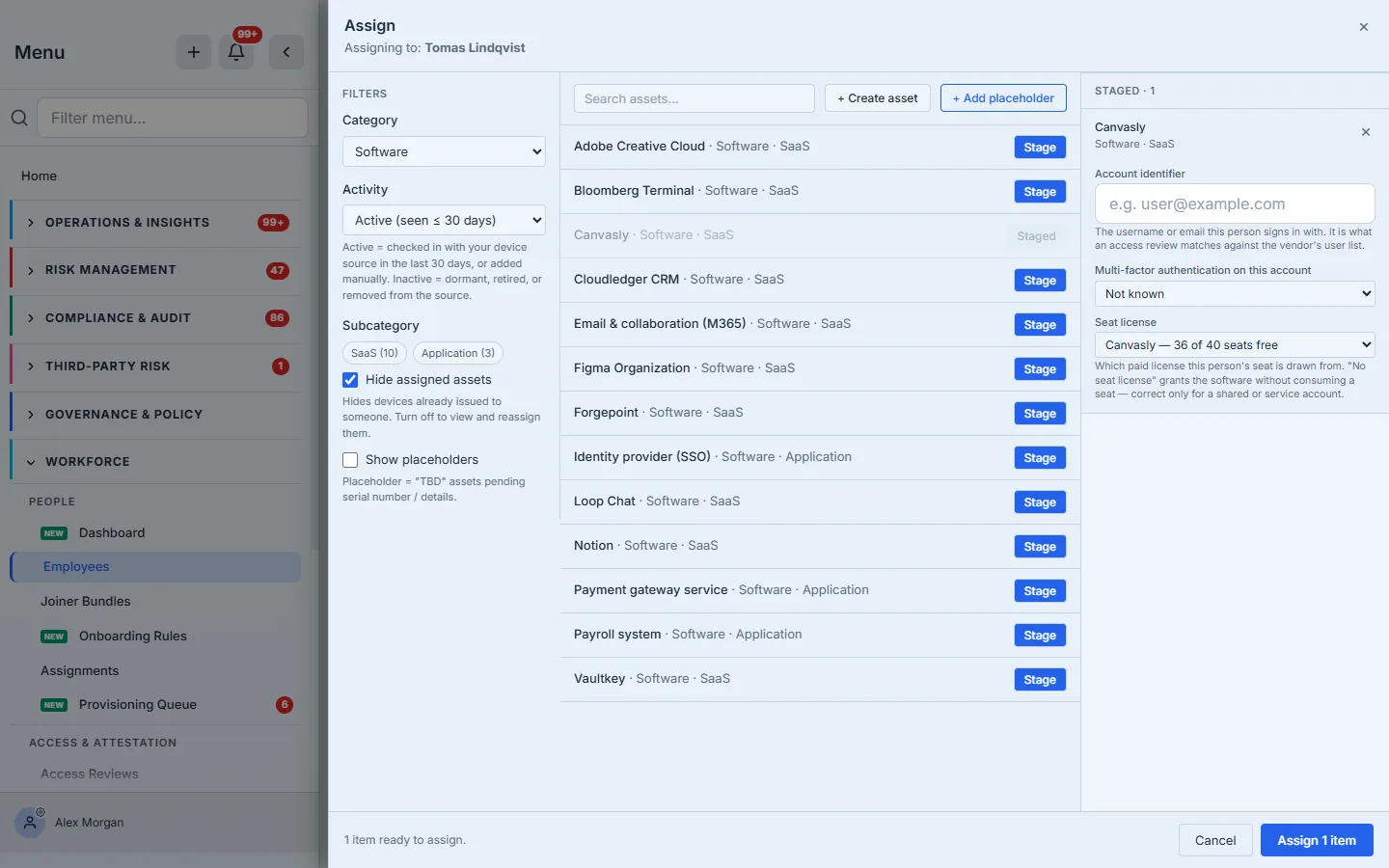Click the 99+ badge on Operations & Insights
Screen dimensions: 1389x868
(x=273, y=223)
